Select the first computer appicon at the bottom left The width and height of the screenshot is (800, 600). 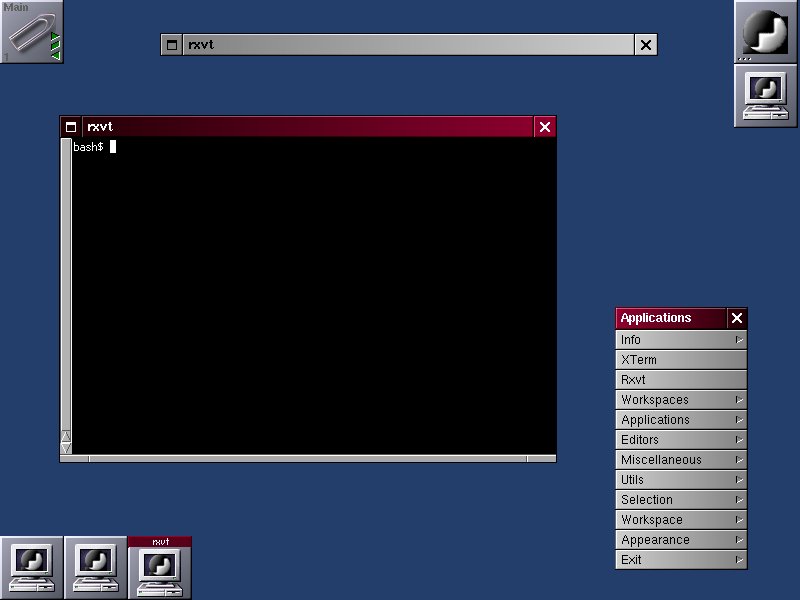pyautogui.click(x=32, y=567)
